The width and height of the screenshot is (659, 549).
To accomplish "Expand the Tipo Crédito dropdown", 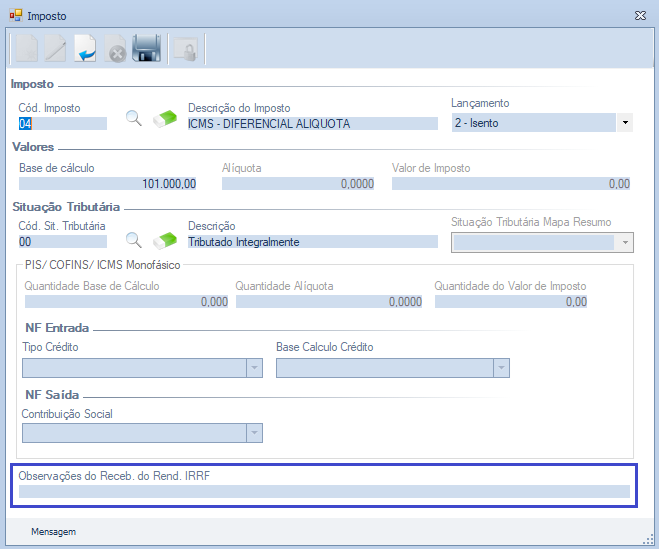I will tap(254, 368).
